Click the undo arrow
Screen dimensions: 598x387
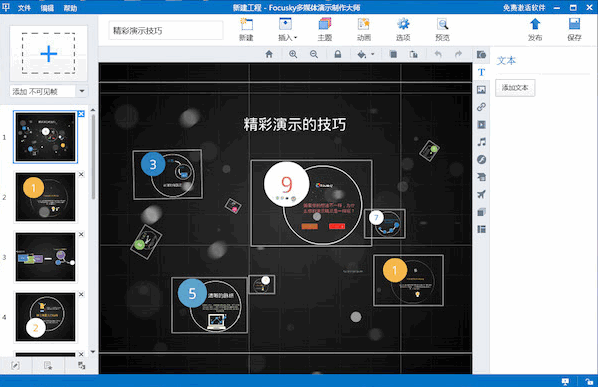coord(438,54)
